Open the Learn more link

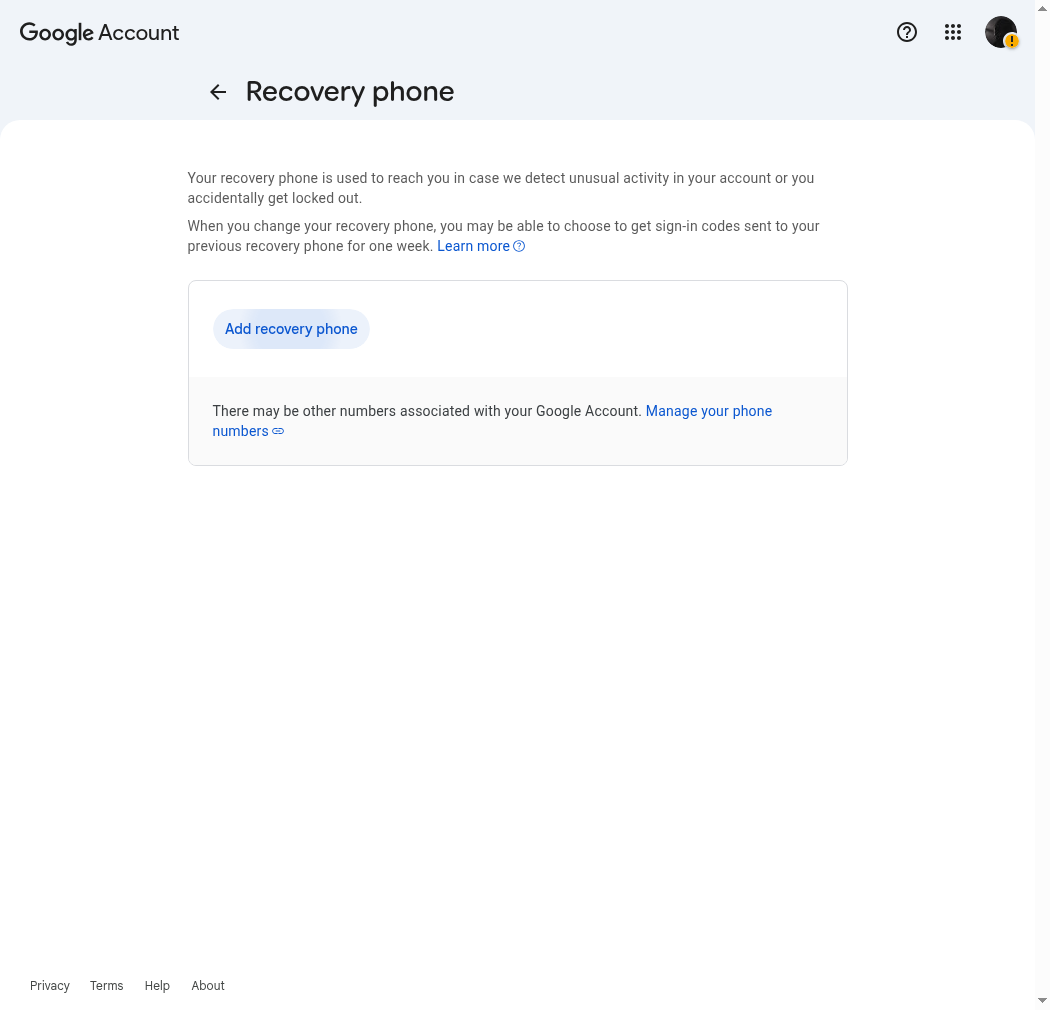[473, 246]
